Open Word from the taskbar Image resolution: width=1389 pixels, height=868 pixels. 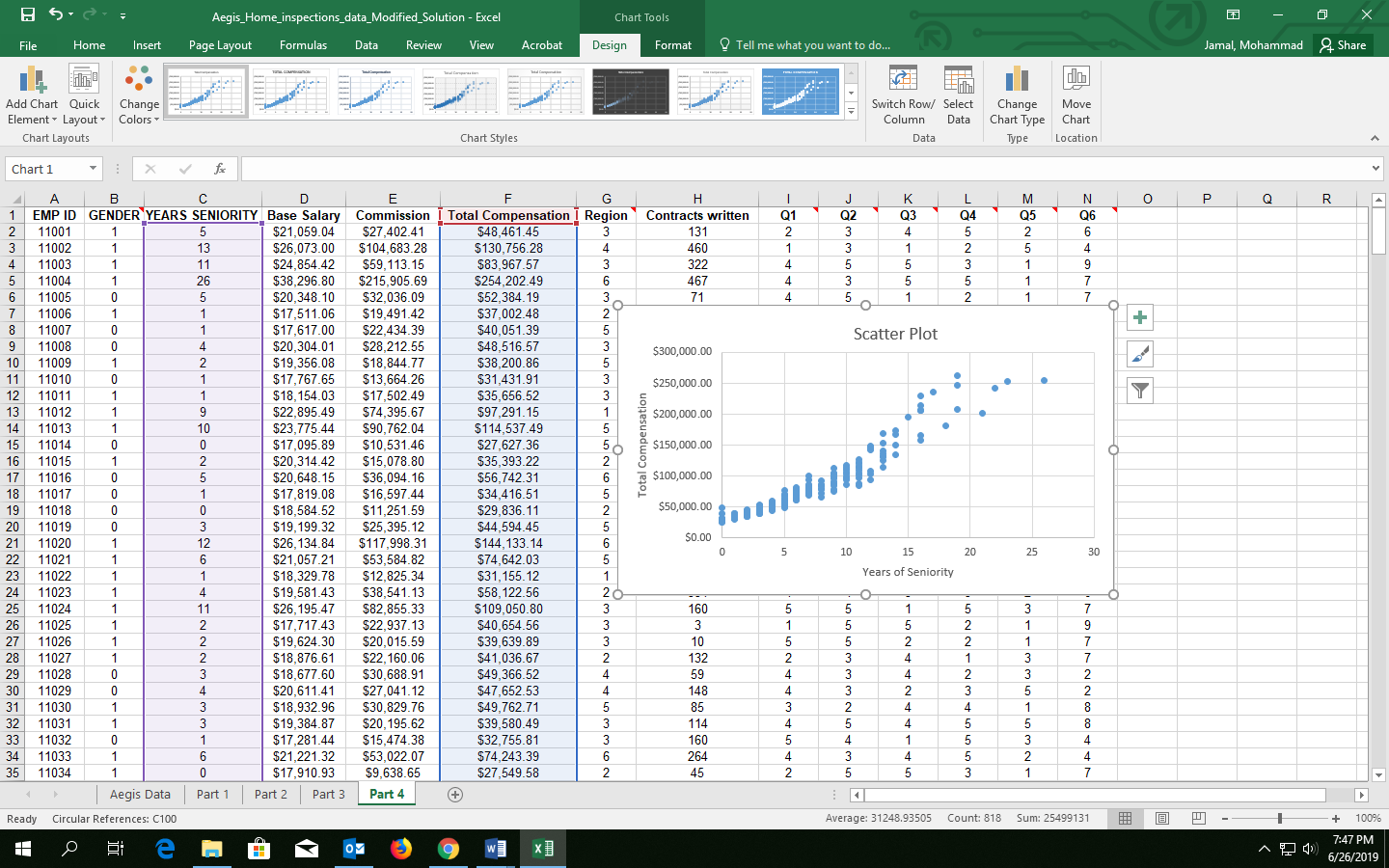point(496,849)
